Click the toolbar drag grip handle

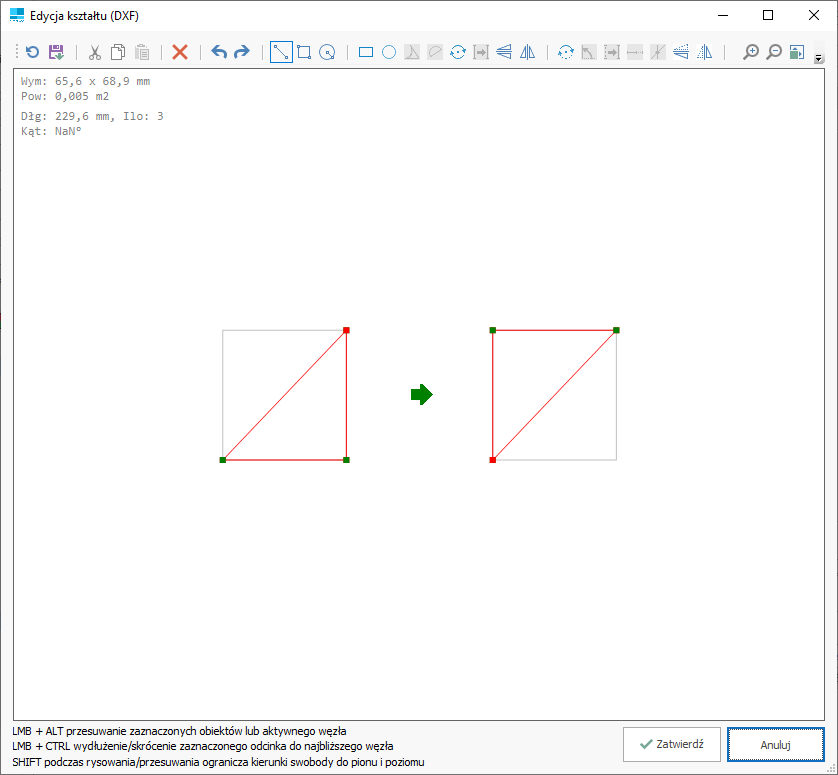(x=17, y=52)
